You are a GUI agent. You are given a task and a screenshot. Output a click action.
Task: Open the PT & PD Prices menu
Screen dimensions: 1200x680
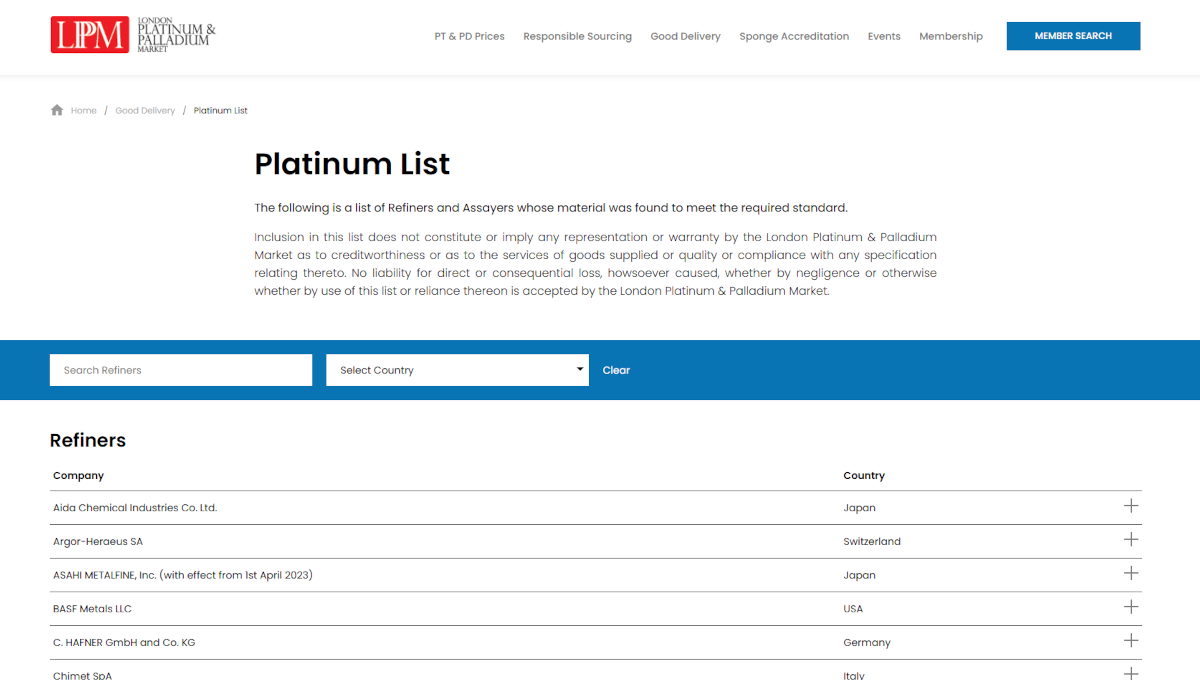click(x=469, y=36)
